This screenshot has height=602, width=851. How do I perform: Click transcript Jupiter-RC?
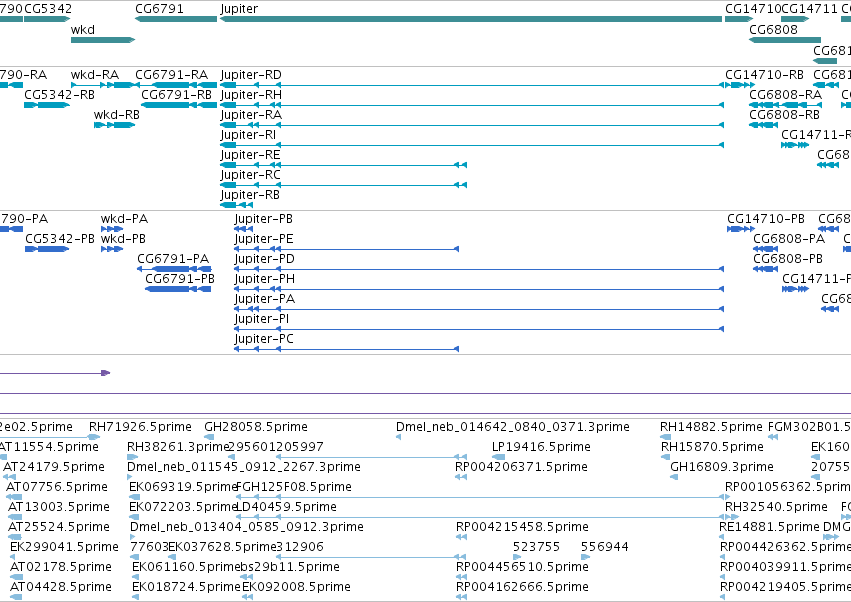[x=344, y=185]
